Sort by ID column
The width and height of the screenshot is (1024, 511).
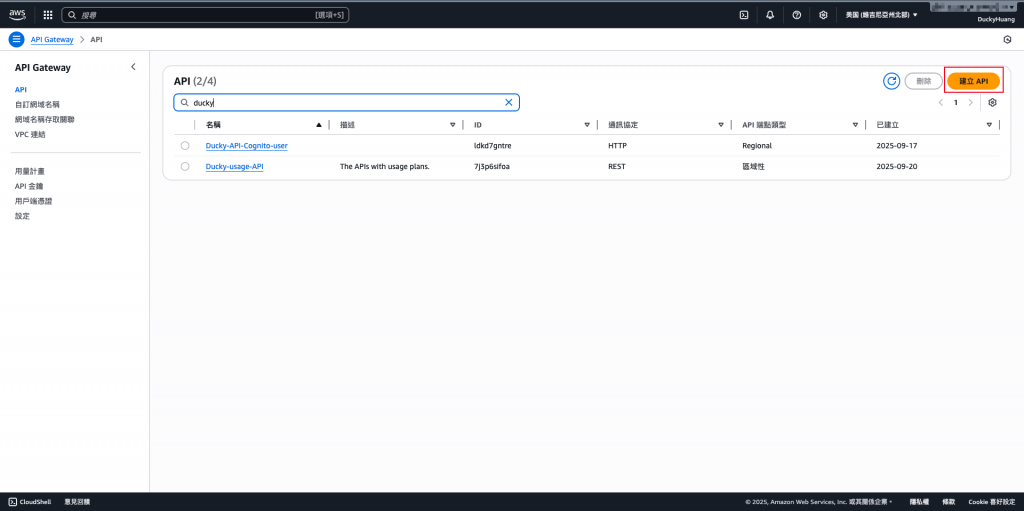pos(587,124)
